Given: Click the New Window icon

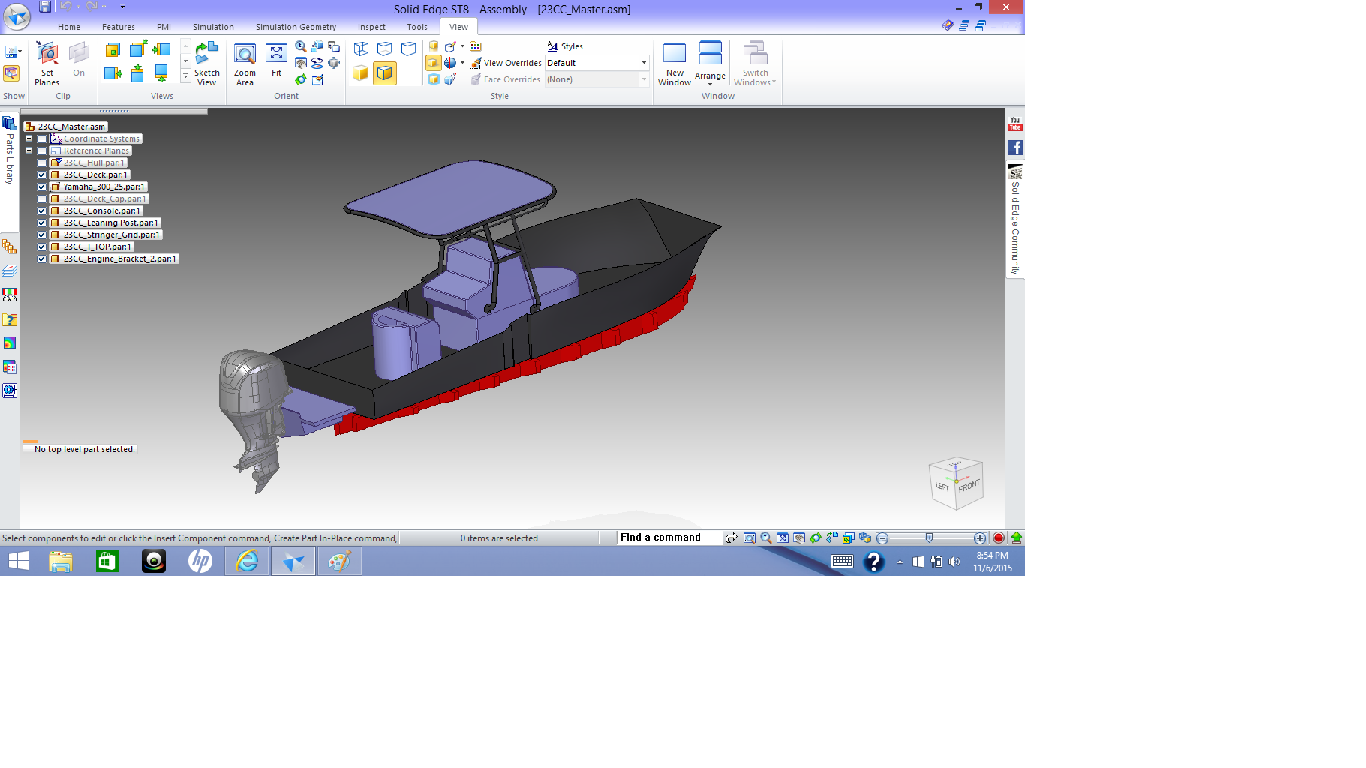Looking at the screenshot, I should (x=675, y=62).
